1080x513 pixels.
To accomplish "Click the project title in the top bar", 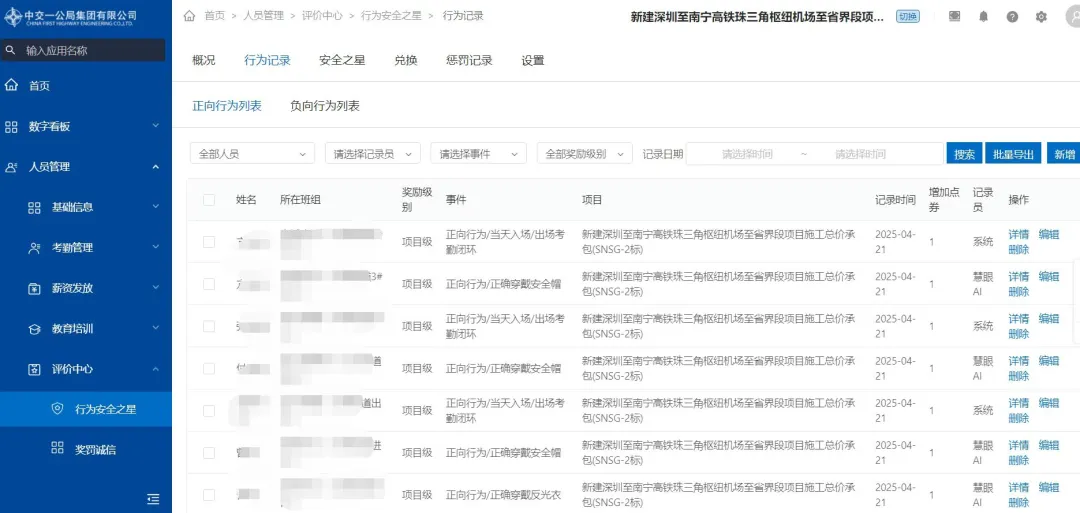I will tap(758, 17).
